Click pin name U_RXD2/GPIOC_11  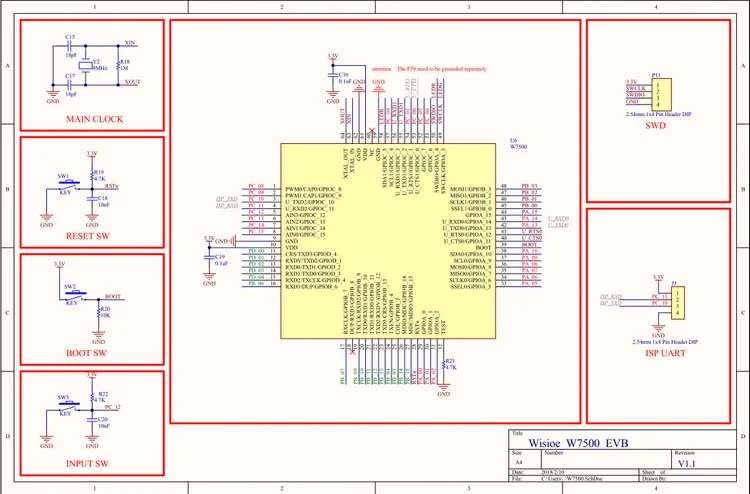tap(309, 209)
